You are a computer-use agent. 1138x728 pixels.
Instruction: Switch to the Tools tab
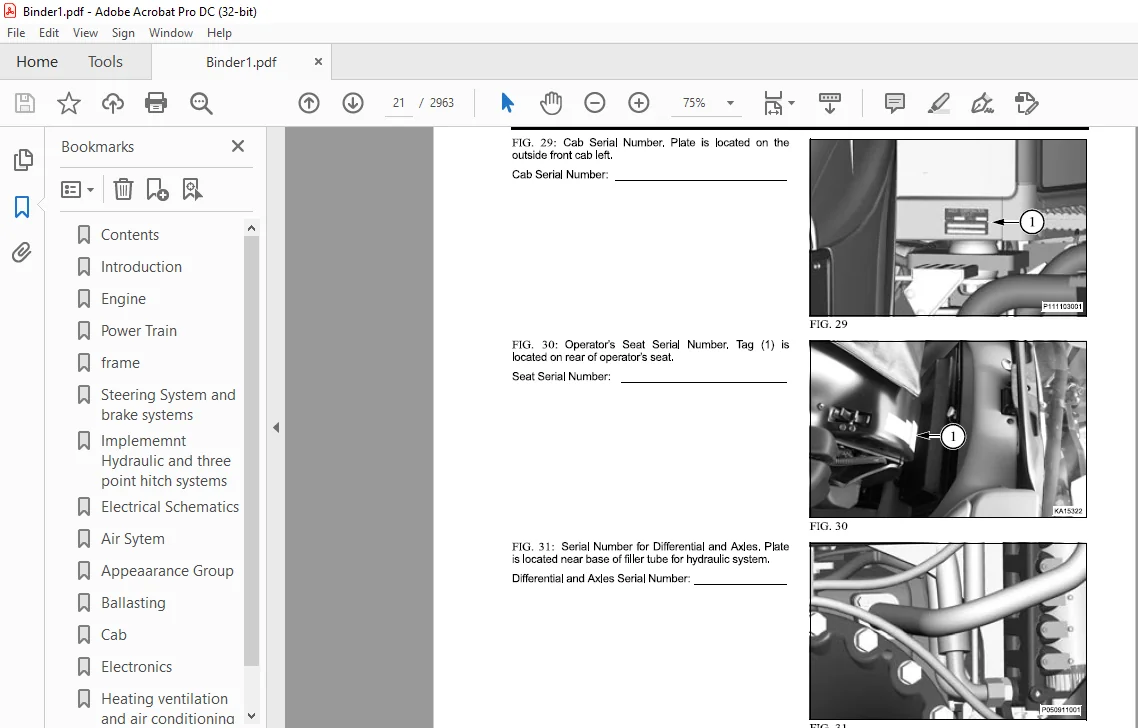tap(105, 62)
